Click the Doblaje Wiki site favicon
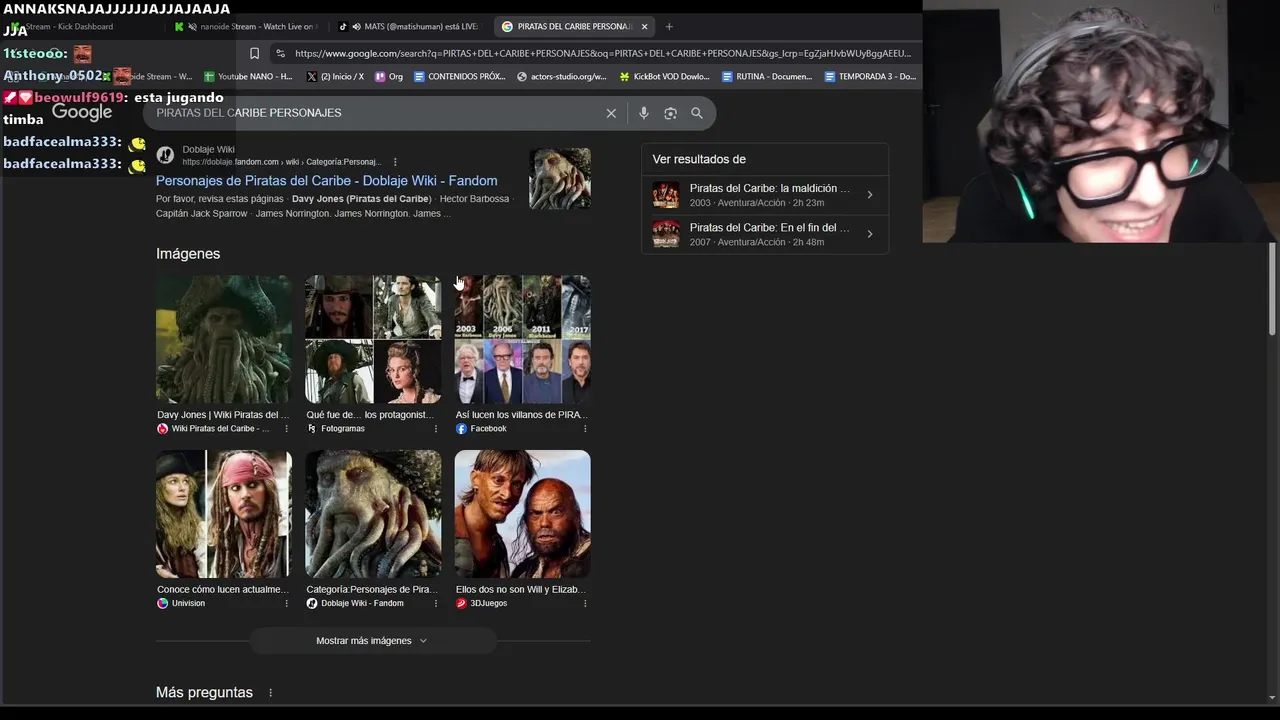 coord(165,155)
